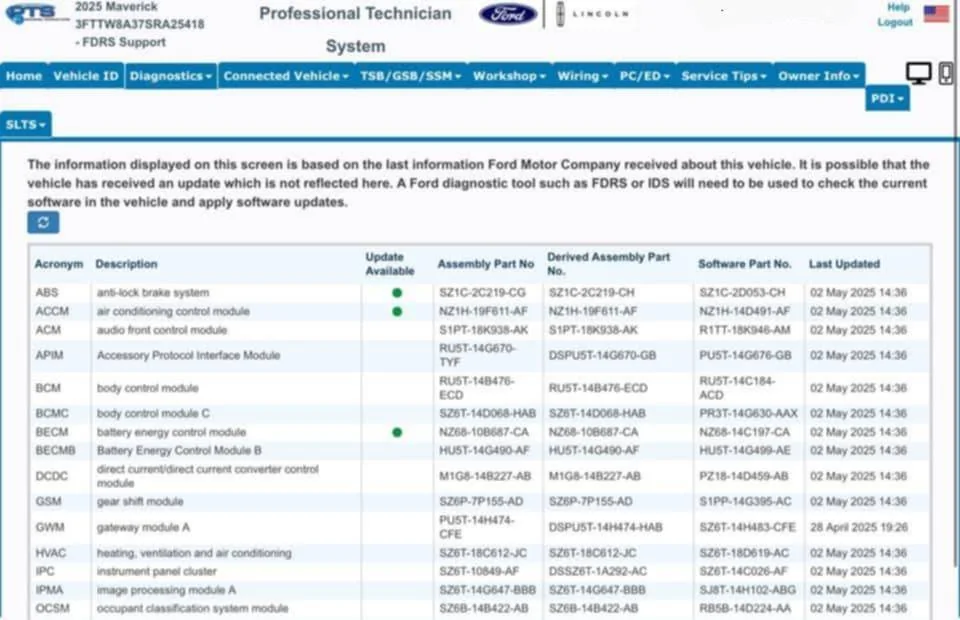Expand the Wiring dropdown menu
This screenshot has width=960, height=620.
point(582,76)
